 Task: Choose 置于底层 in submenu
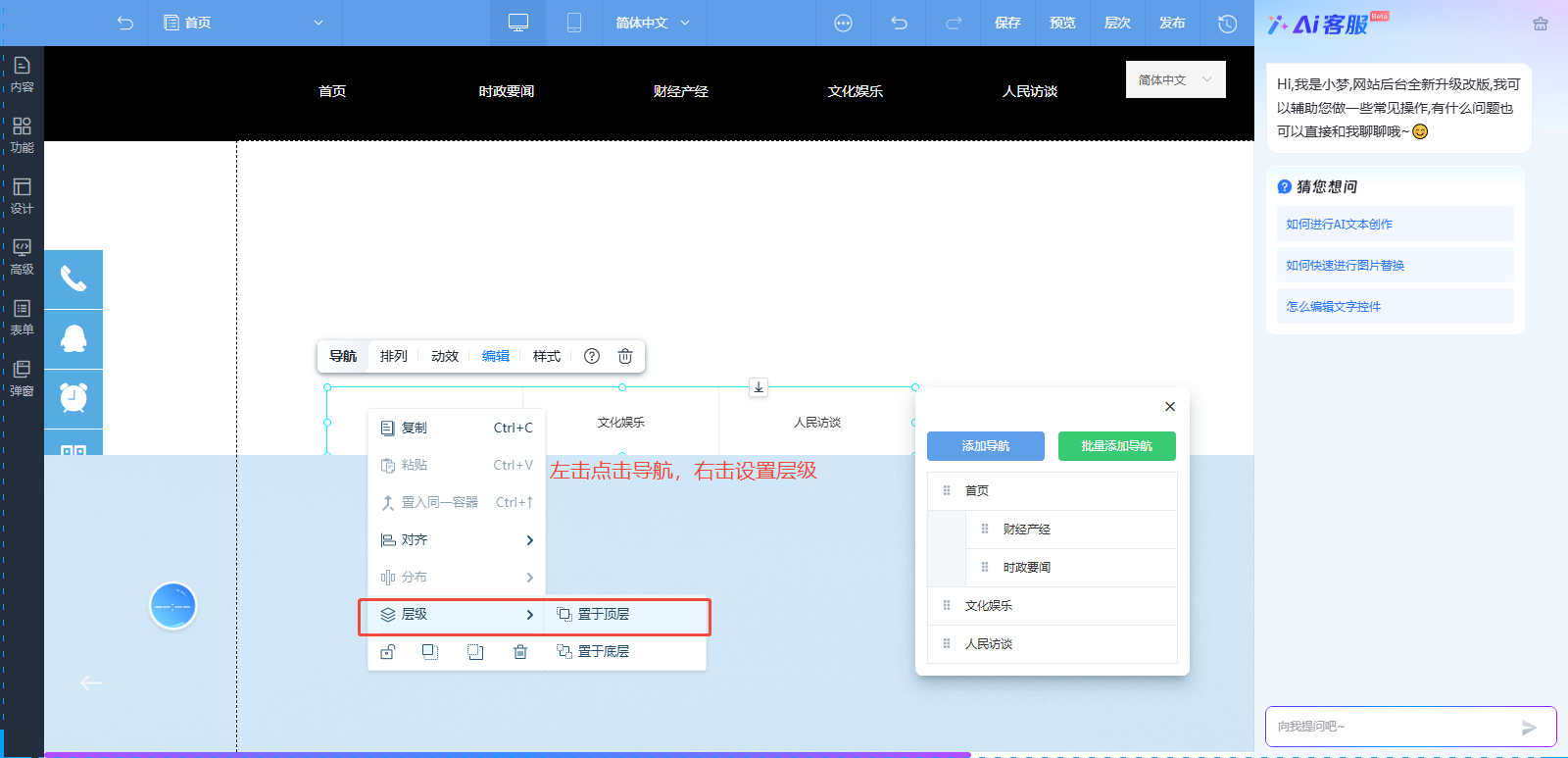625,652
